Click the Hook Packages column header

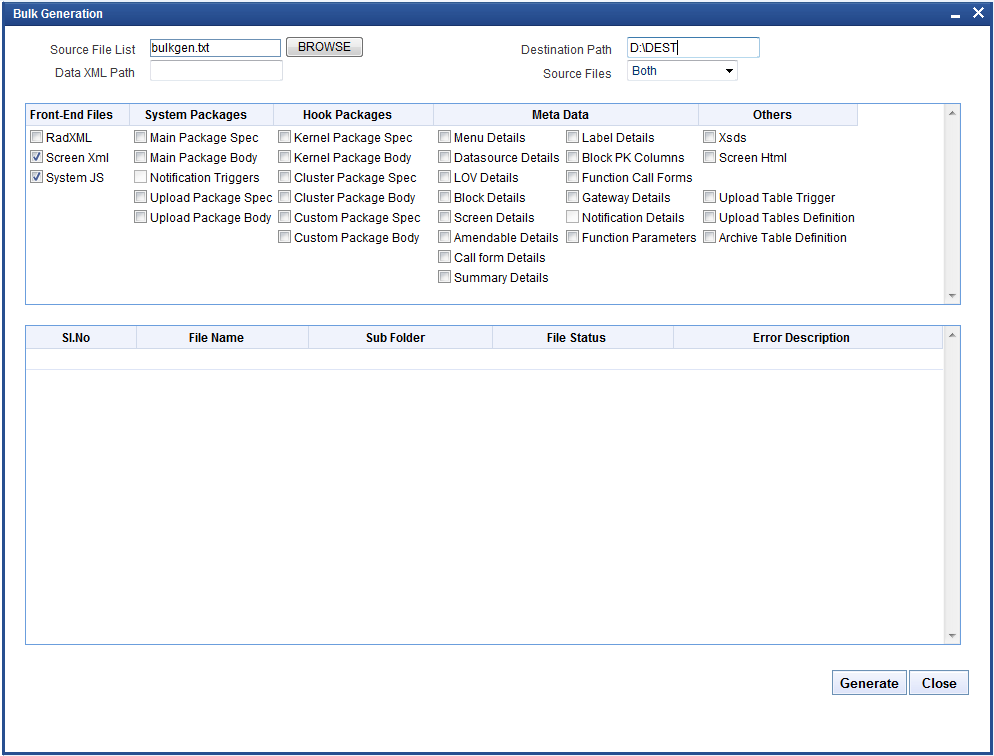pyautogui.click(x=354, y=115)
